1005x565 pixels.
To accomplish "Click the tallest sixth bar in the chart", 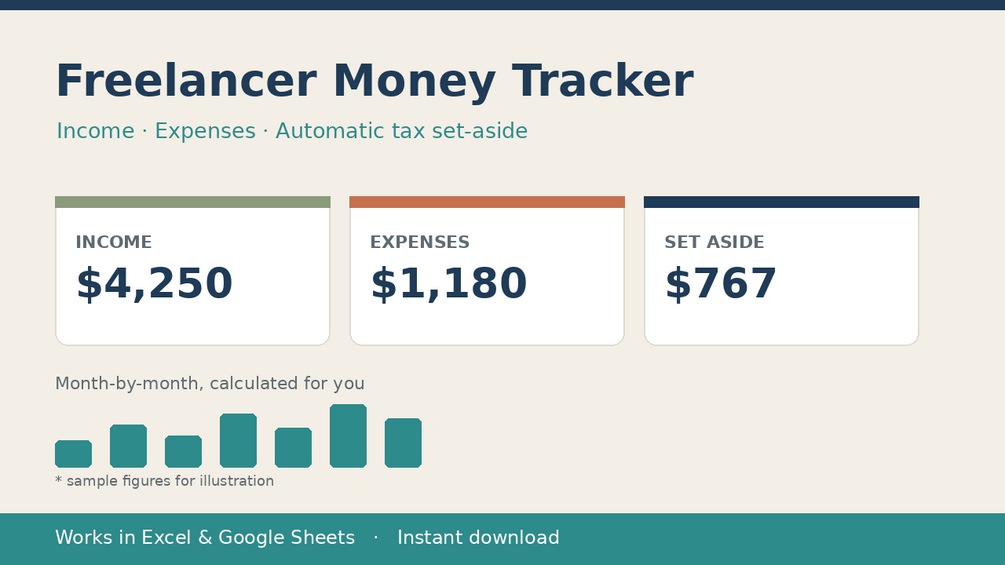I will pyautogui.click(x=348, y=436).
